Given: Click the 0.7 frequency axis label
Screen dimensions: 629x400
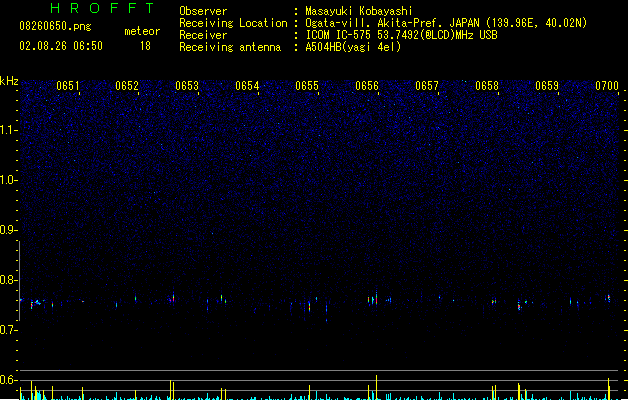Looking at the screenshot, I should click(8, 330).
